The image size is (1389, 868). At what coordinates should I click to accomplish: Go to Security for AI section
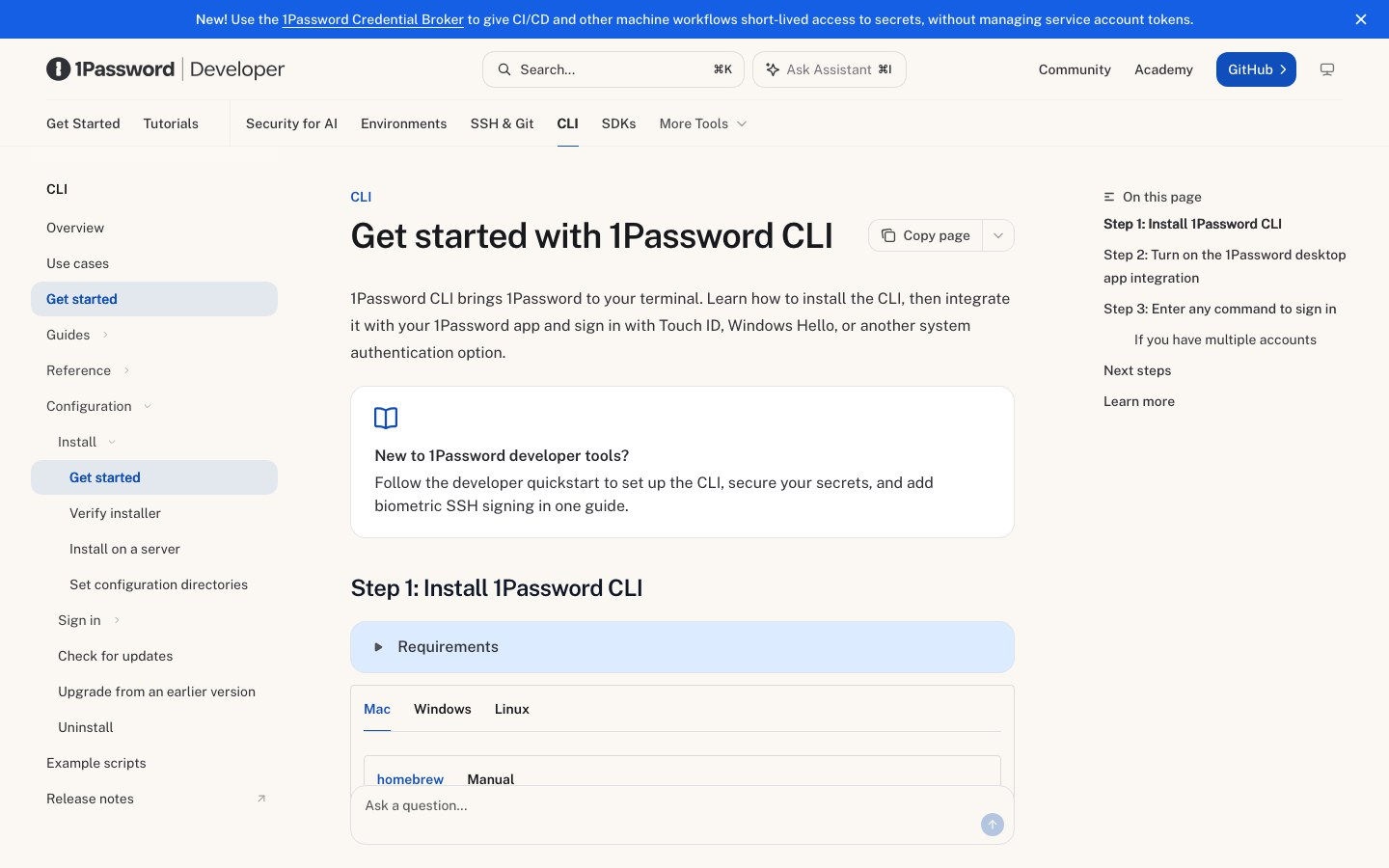coord(291,123)
